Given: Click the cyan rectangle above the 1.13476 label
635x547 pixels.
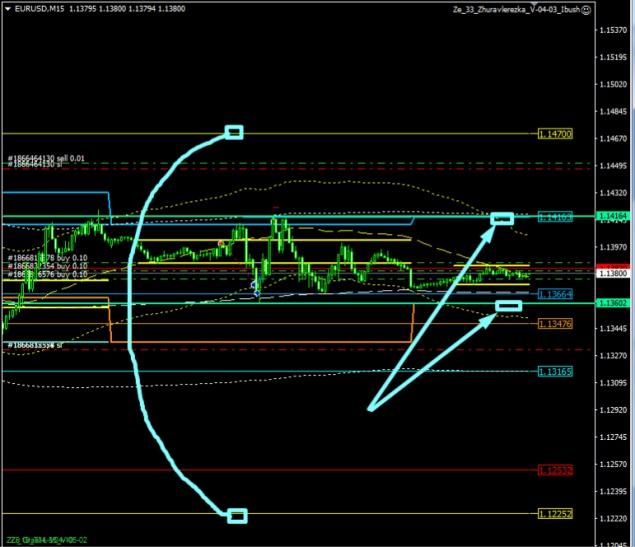Looking at the screenshot, I should (509, 304).
